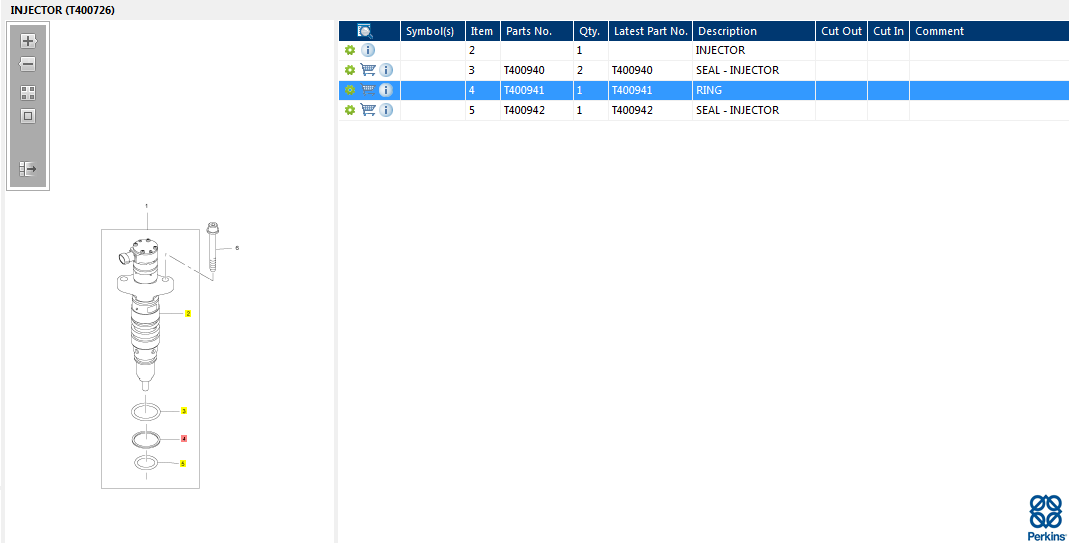Viewport: 1069px width, 543px height.
Task: Click the Perkins logo
Action: 1046,518
